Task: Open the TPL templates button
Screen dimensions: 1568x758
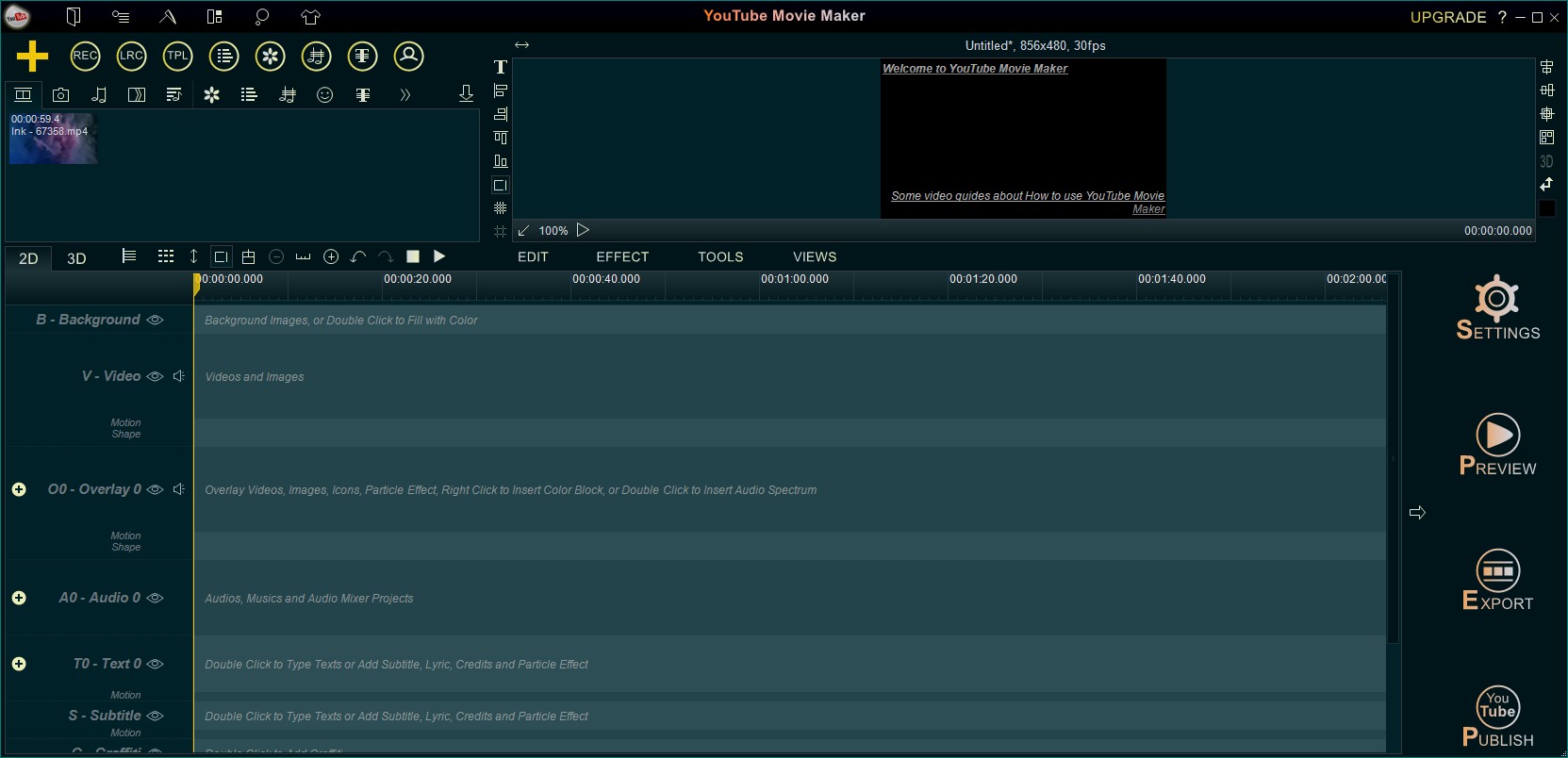Action: (177, 56)
